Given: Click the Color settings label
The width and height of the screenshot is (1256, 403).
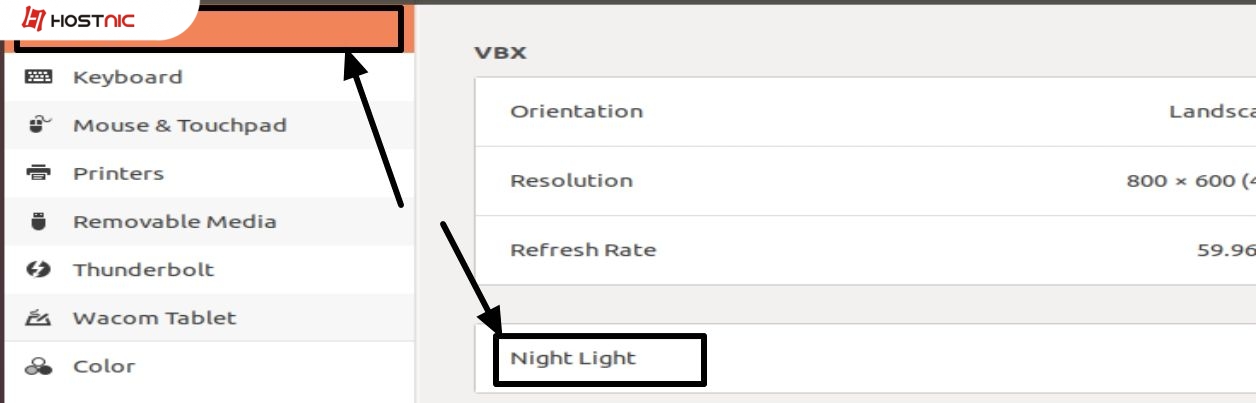Looking at the screenshot, I should (x=104, y=366).
